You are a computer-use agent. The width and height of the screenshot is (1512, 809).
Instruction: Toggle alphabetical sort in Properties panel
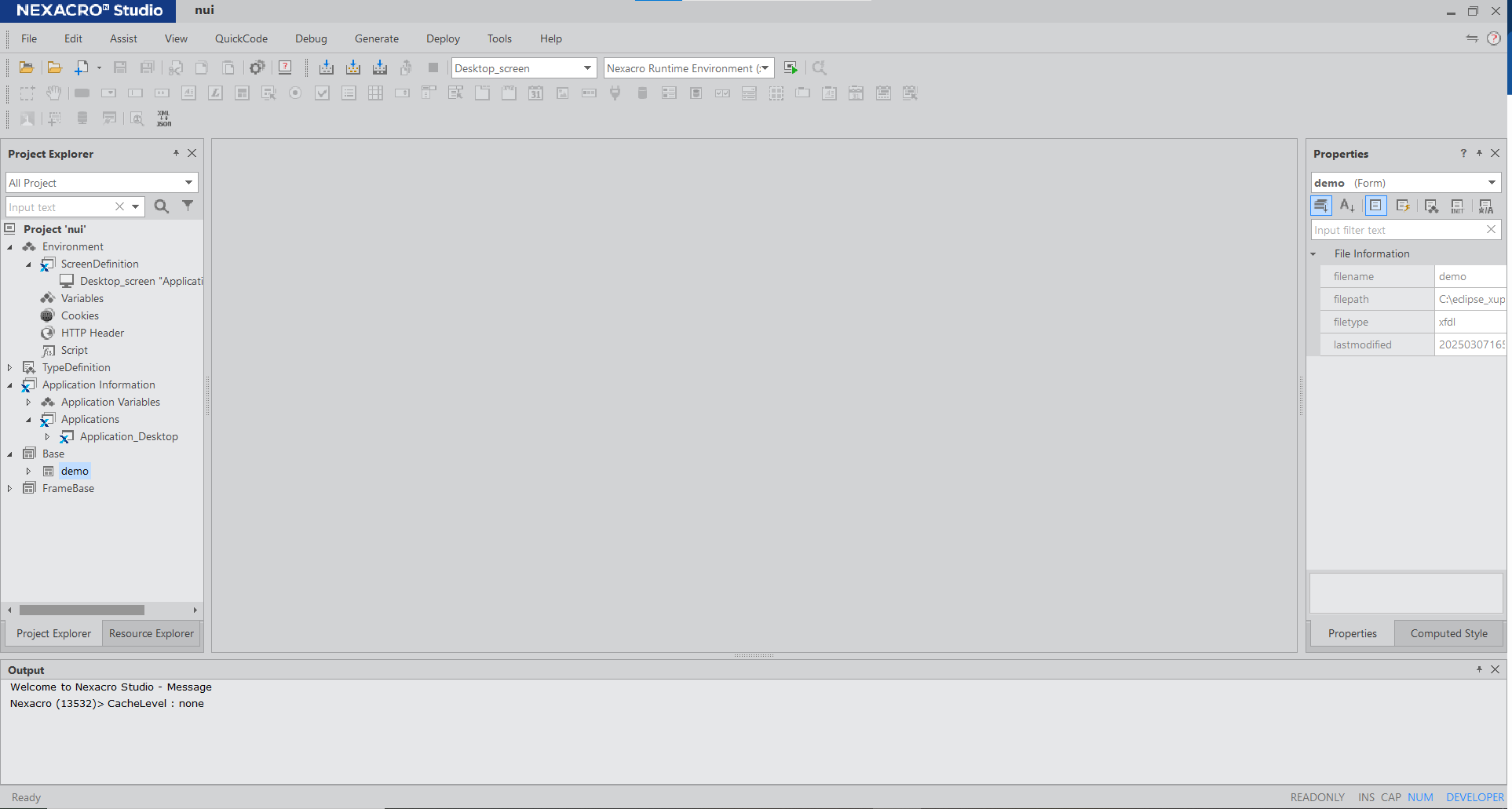point(1347,206)
